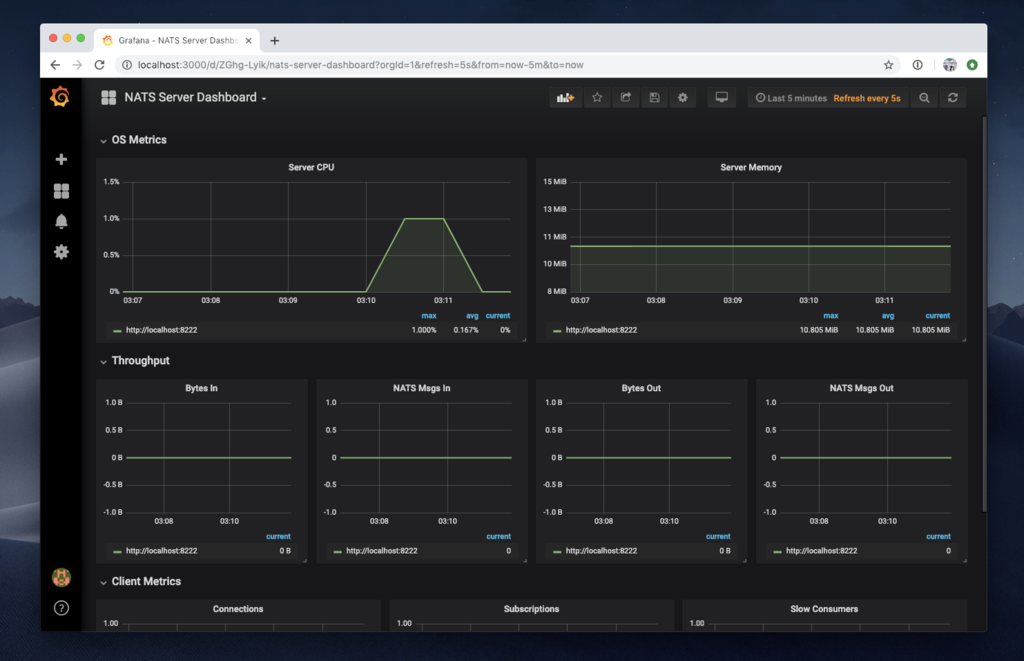Zoom out time range with magnifier
The height and width of the screenshot is (661, 1024).
pyautogui.click(x=924, y=98)
